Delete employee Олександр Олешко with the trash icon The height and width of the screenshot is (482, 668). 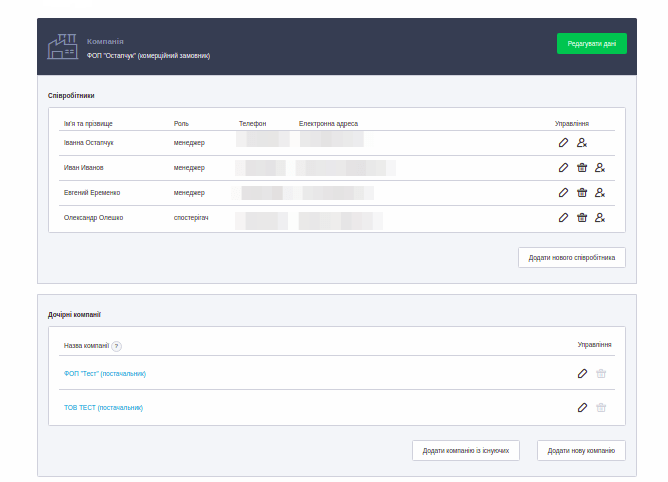[582, 217]
